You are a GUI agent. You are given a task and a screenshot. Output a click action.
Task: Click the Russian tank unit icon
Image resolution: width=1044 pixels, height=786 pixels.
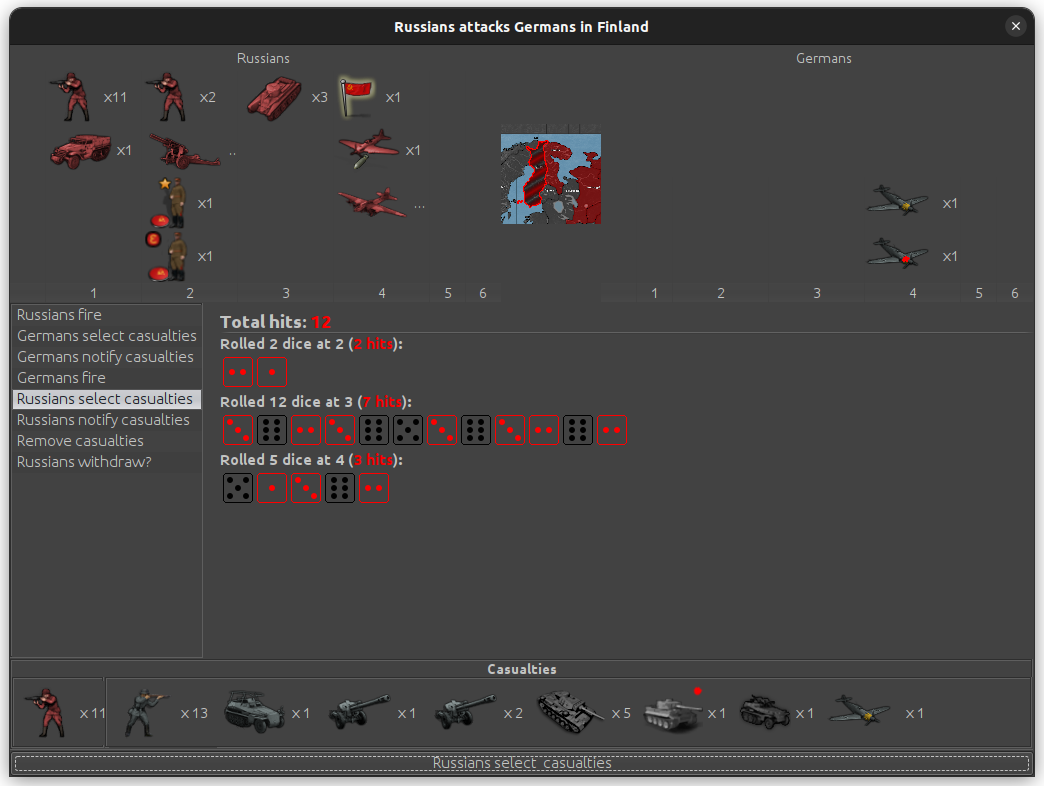(x=274, y=97)
